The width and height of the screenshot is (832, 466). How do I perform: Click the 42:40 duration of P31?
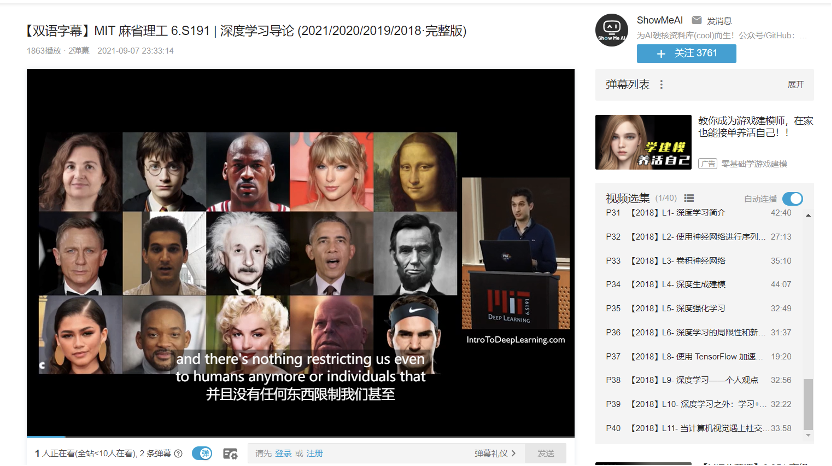(x=781, y=212)
